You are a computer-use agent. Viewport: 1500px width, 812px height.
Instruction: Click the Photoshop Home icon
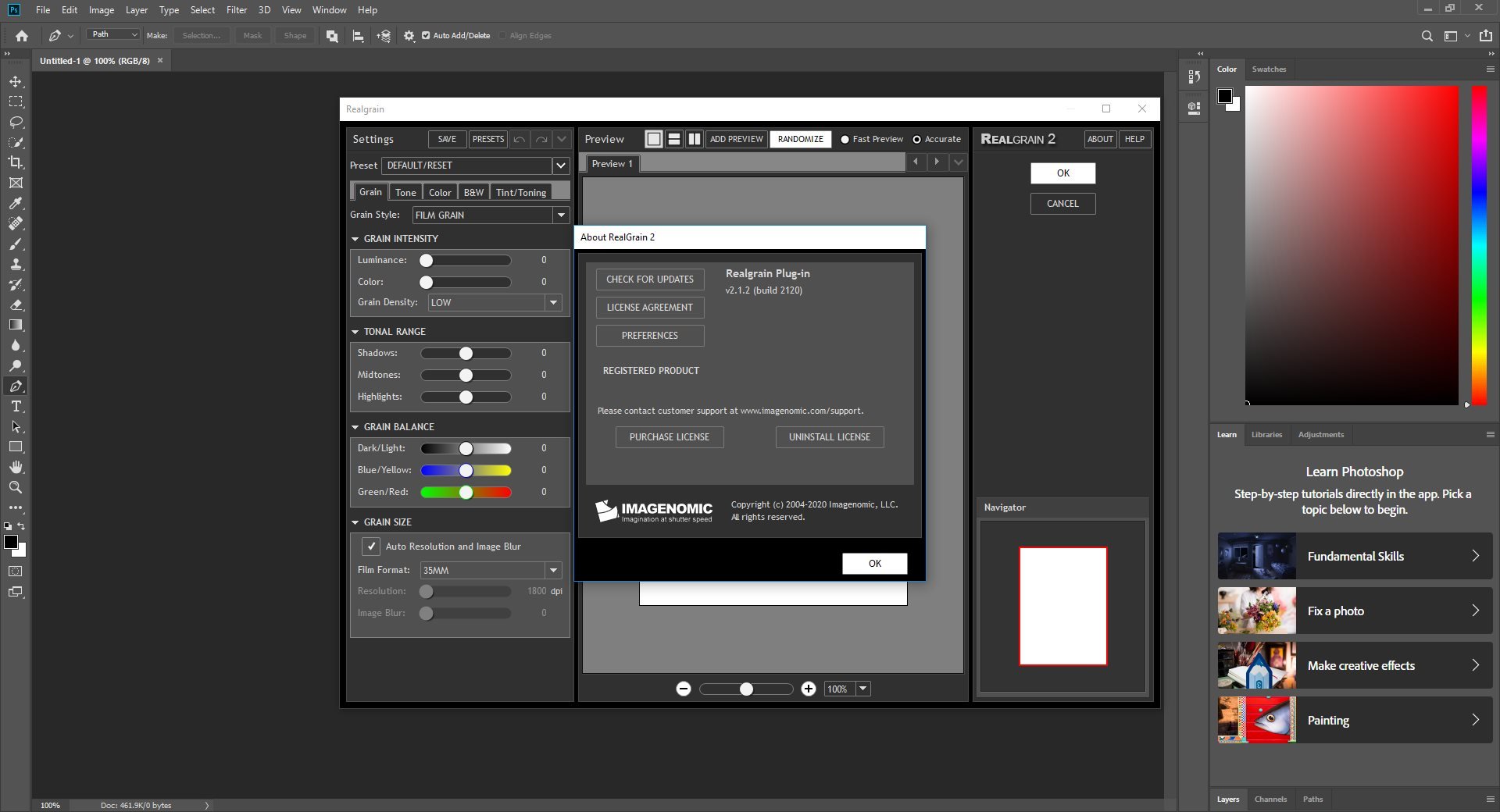(x=22, y=35)
